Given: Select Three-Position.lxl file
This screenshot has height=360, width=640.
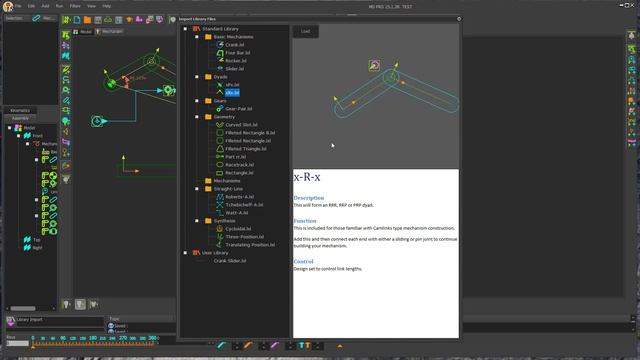Looking at the screenshot, I should pyautogui.click(x=244, y=237).
